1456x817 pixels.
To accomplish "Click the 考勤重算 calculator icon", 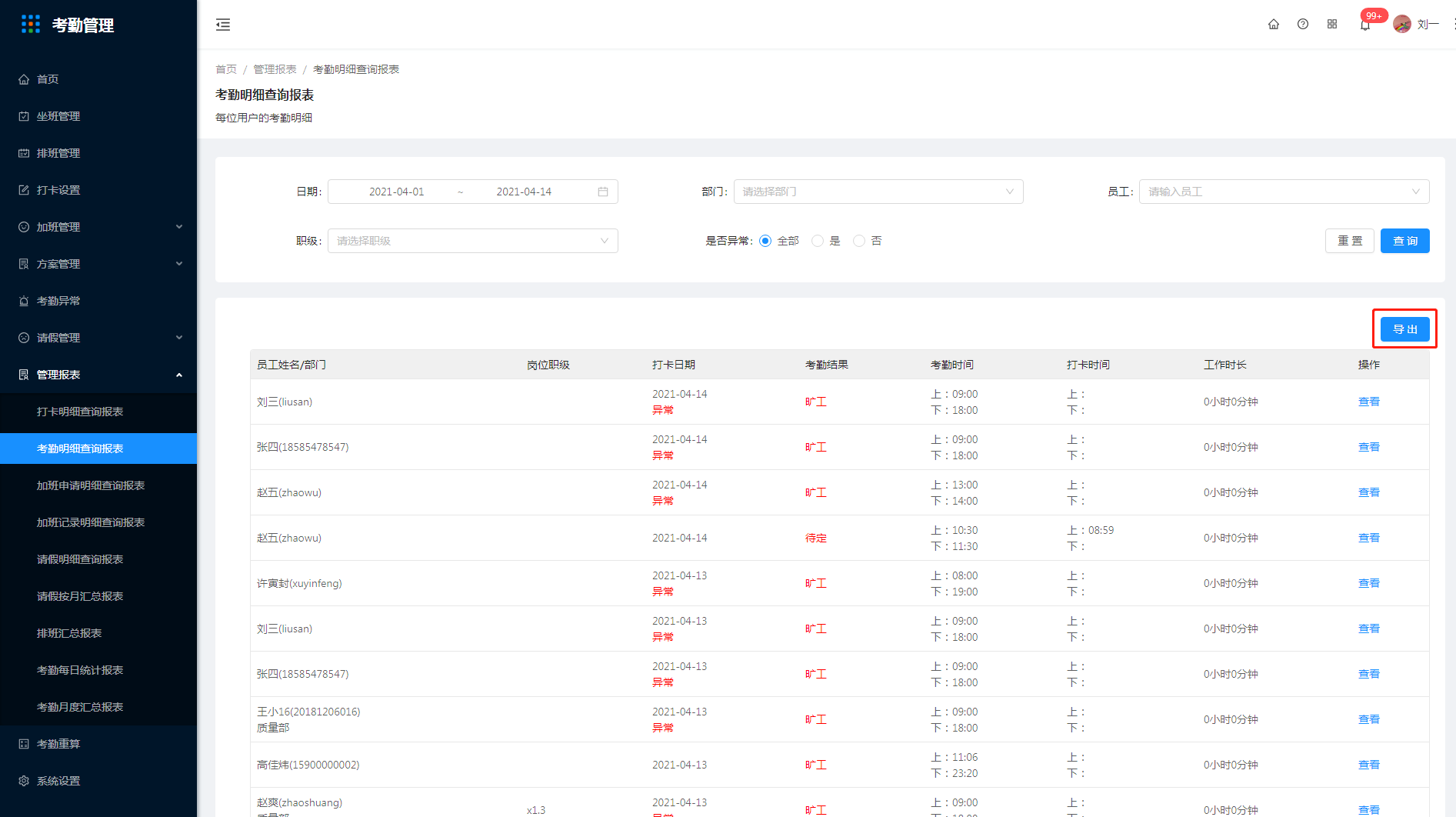I will (24, 744).
